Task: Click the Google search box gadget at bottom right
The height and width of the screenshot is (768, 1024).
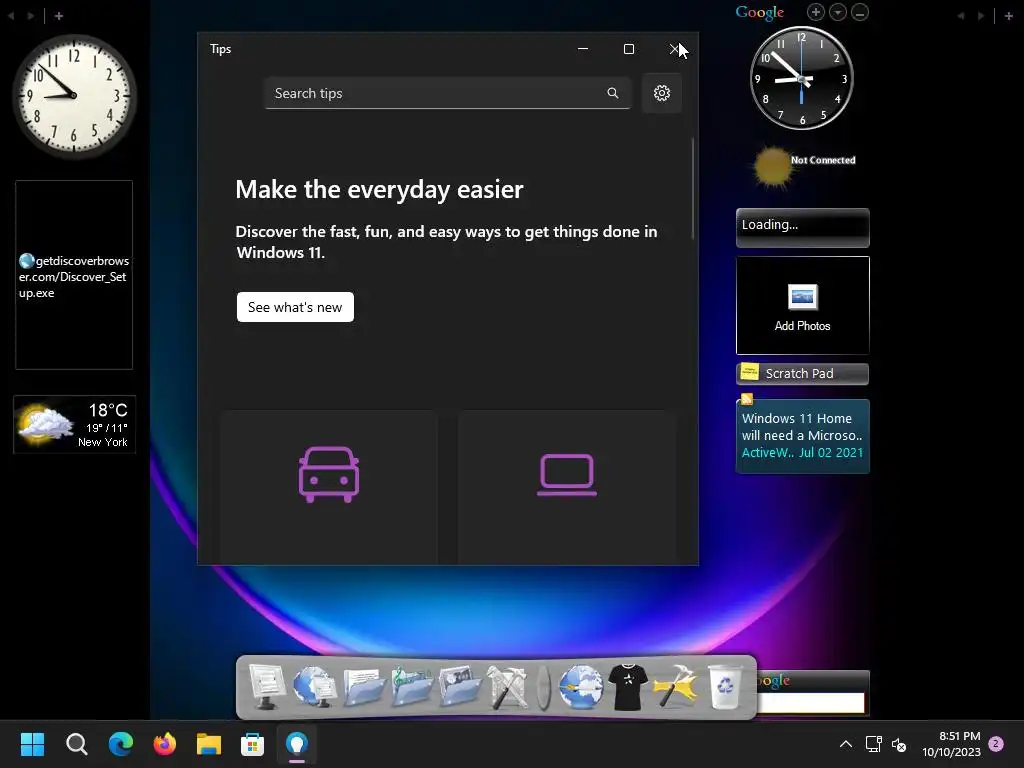Action: pos(811,702)
